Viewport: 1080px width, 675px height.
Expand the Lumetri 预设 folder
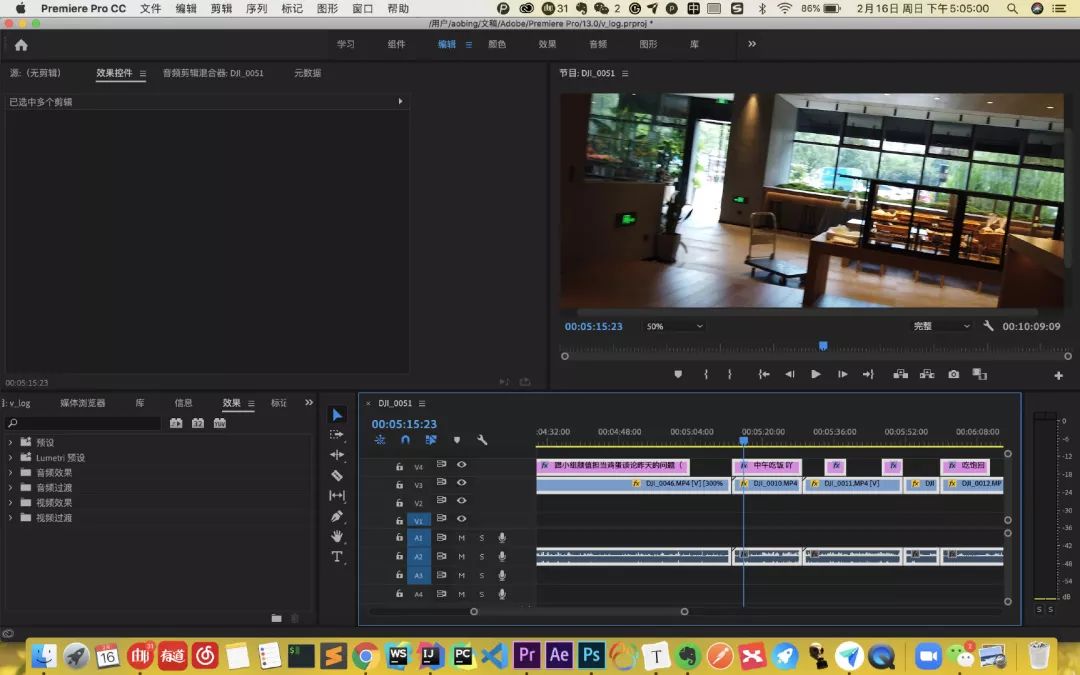(11, 458)
